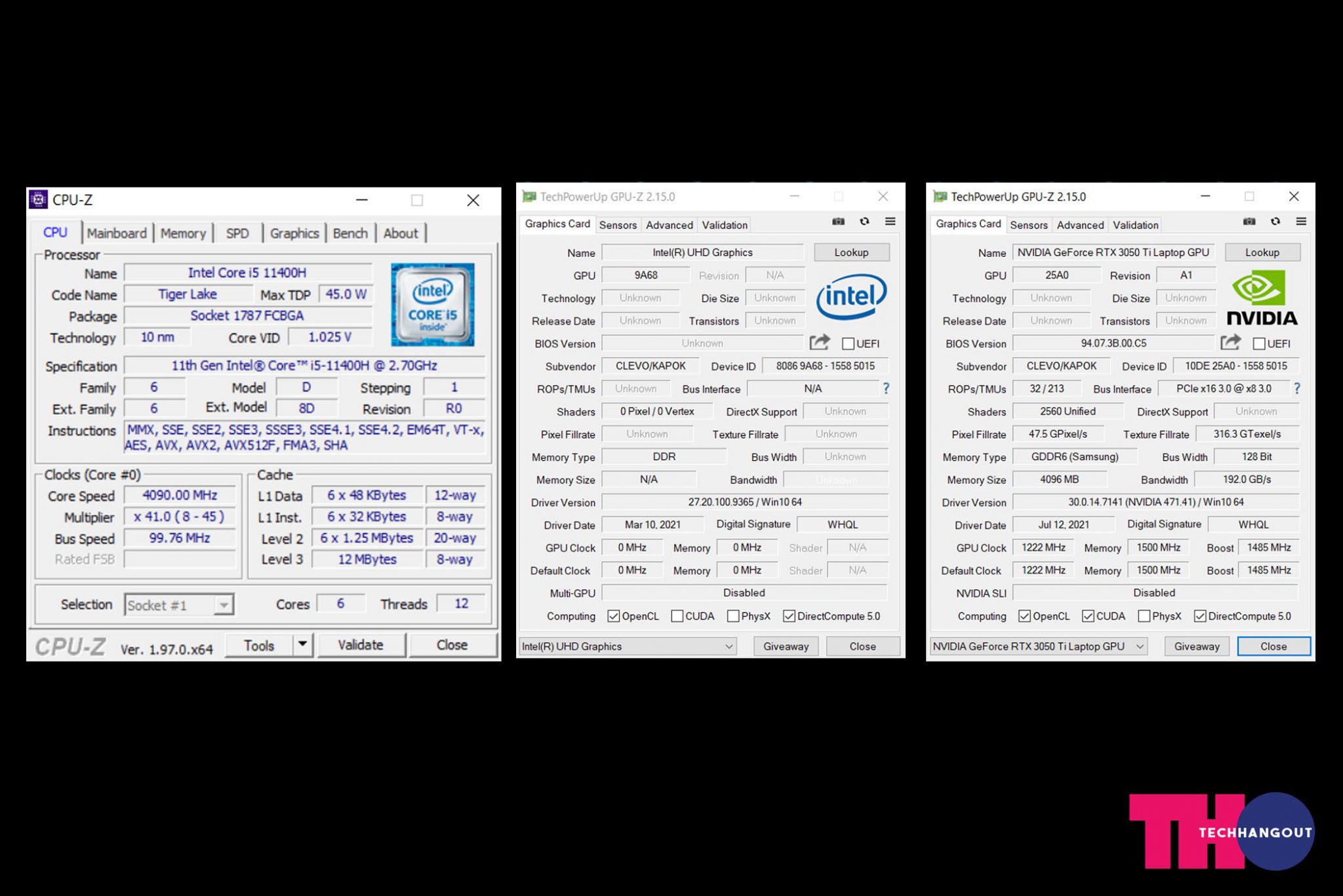Open the Bench tab in CPU-Z
Screen dimensions: 1343x896
pos(350,233)
